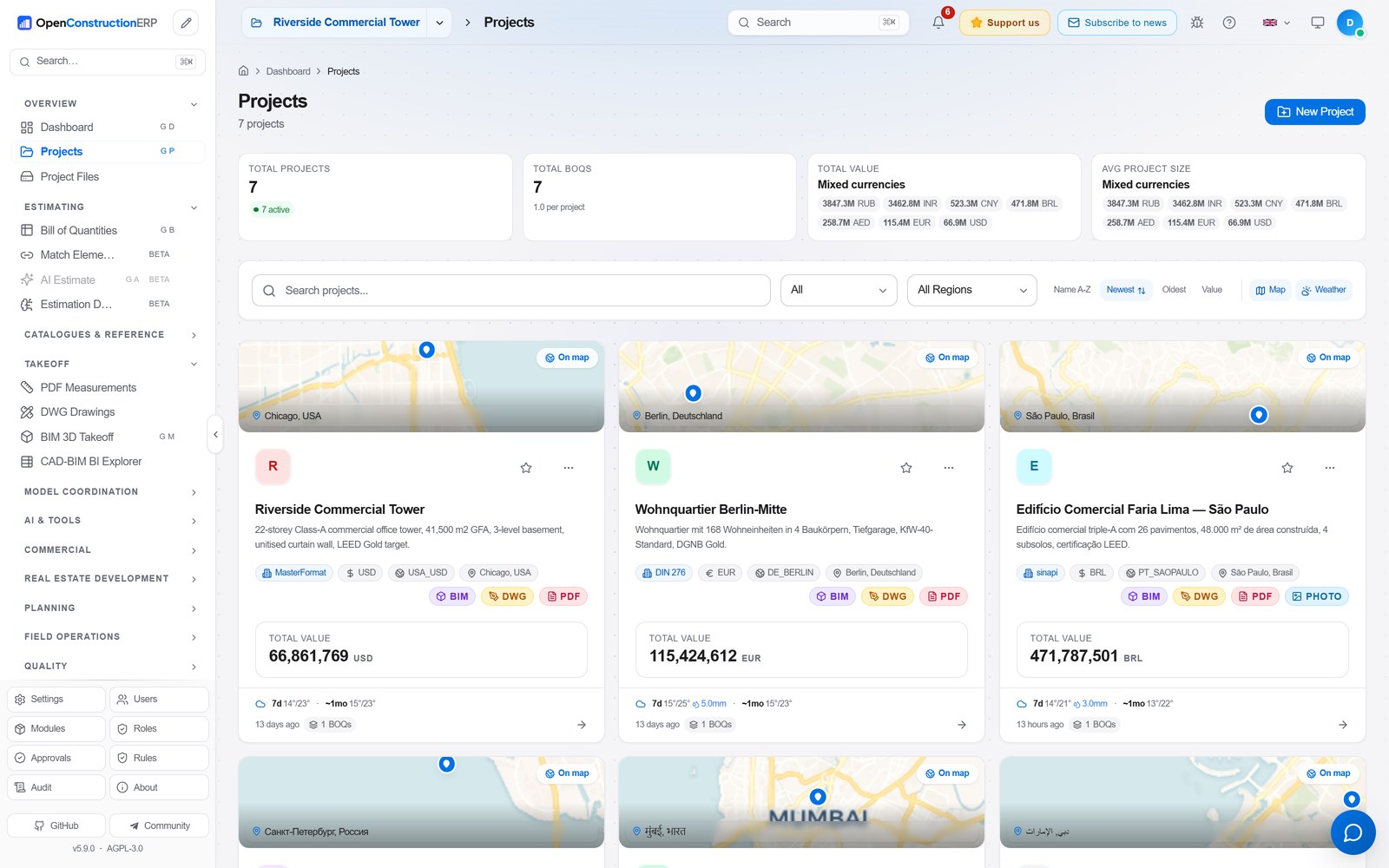
Task: Click the DWG badge on Berlin-Mitte card
Action: (x=887, y=596)
